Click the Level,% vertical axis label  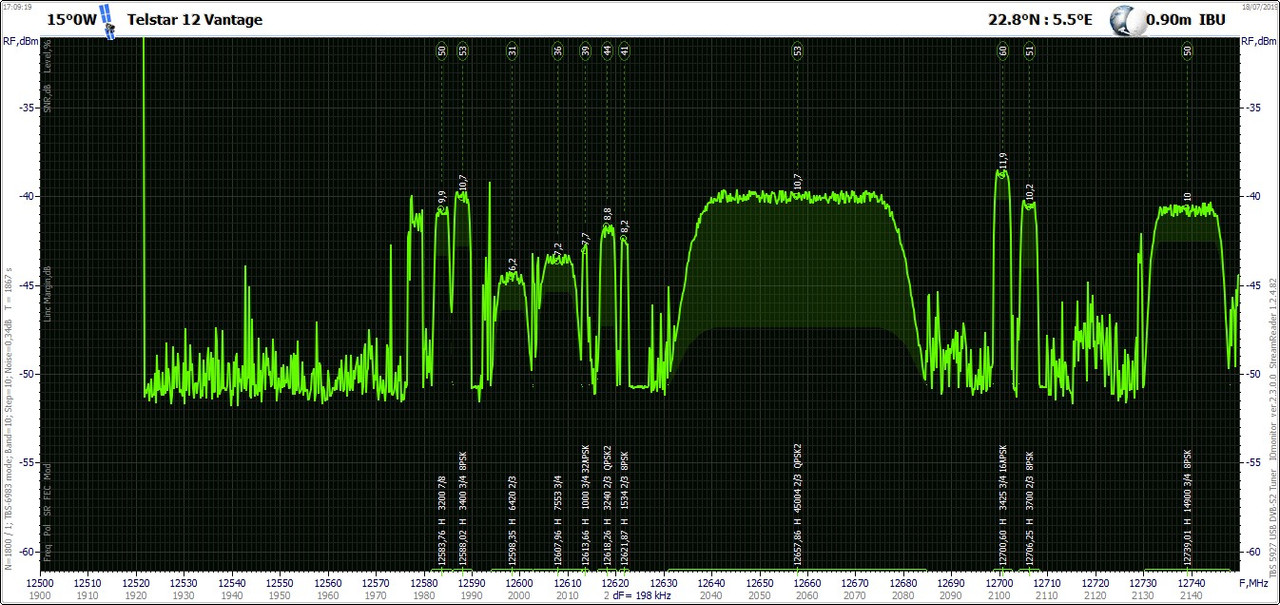click(47, 56)
